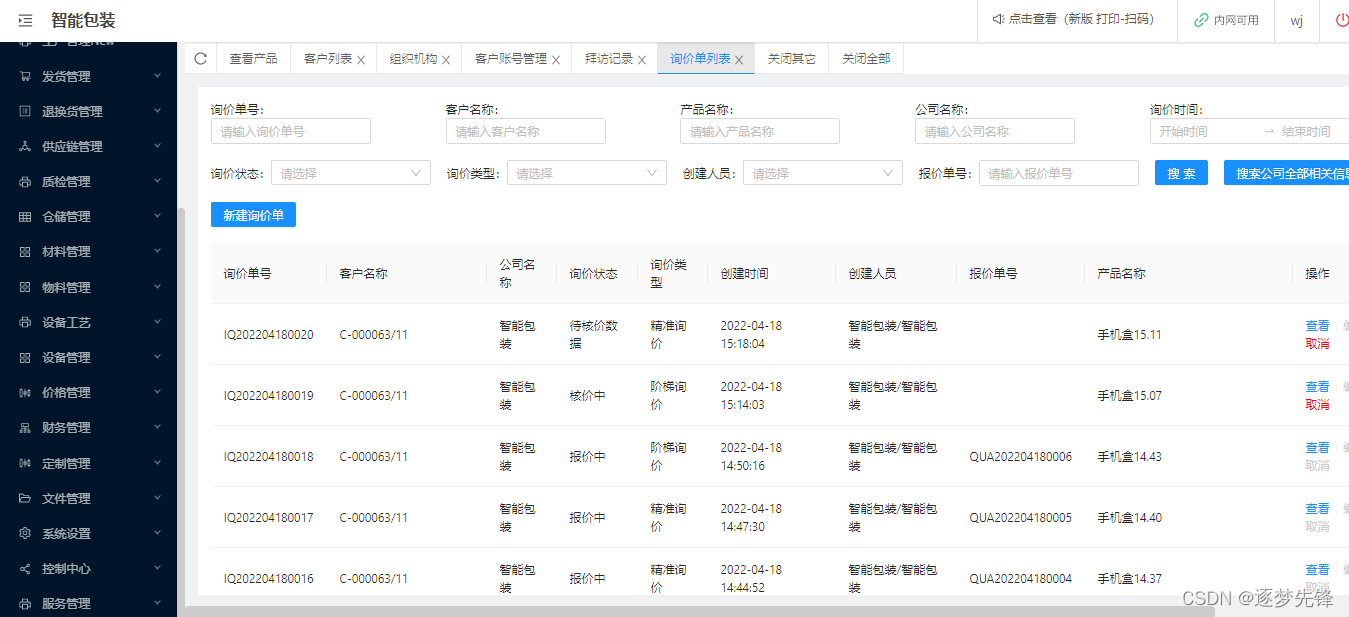Click quote number QUA202204180006

[x=1020, y=457]
